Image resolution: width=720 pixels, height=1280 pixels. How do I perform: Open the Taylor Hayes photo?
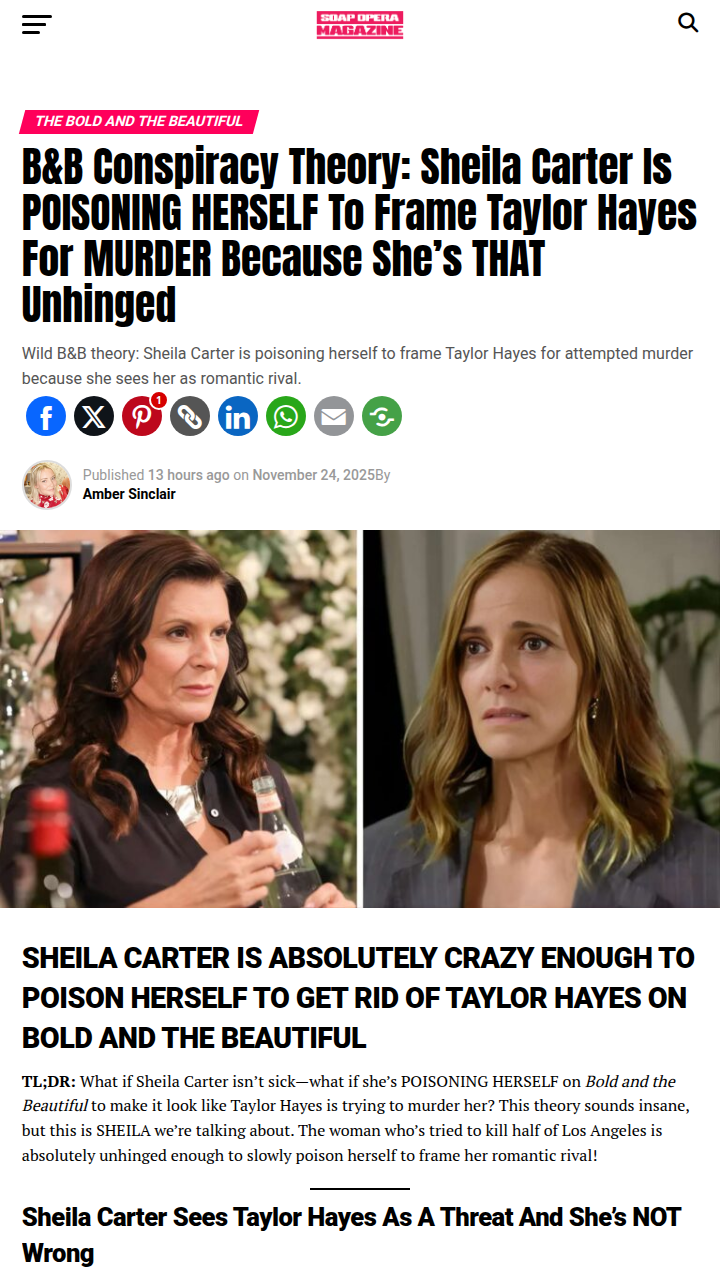click(x=541, y=719)
